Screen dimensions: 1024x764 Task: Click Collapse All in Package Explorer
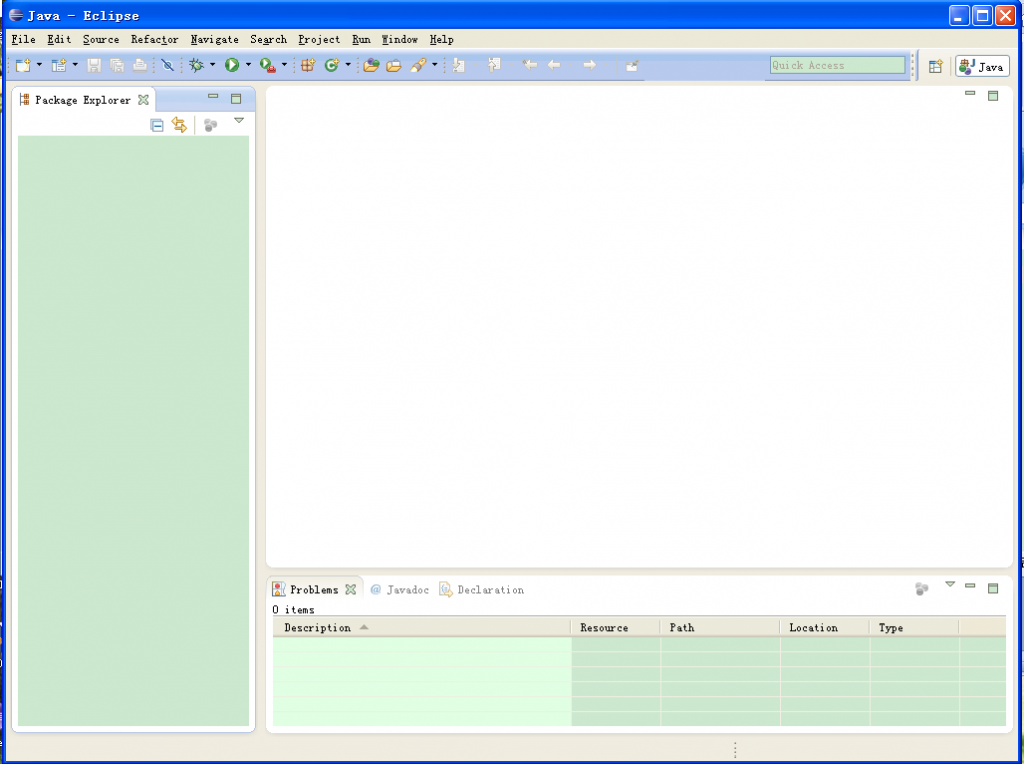pos(157,125)
